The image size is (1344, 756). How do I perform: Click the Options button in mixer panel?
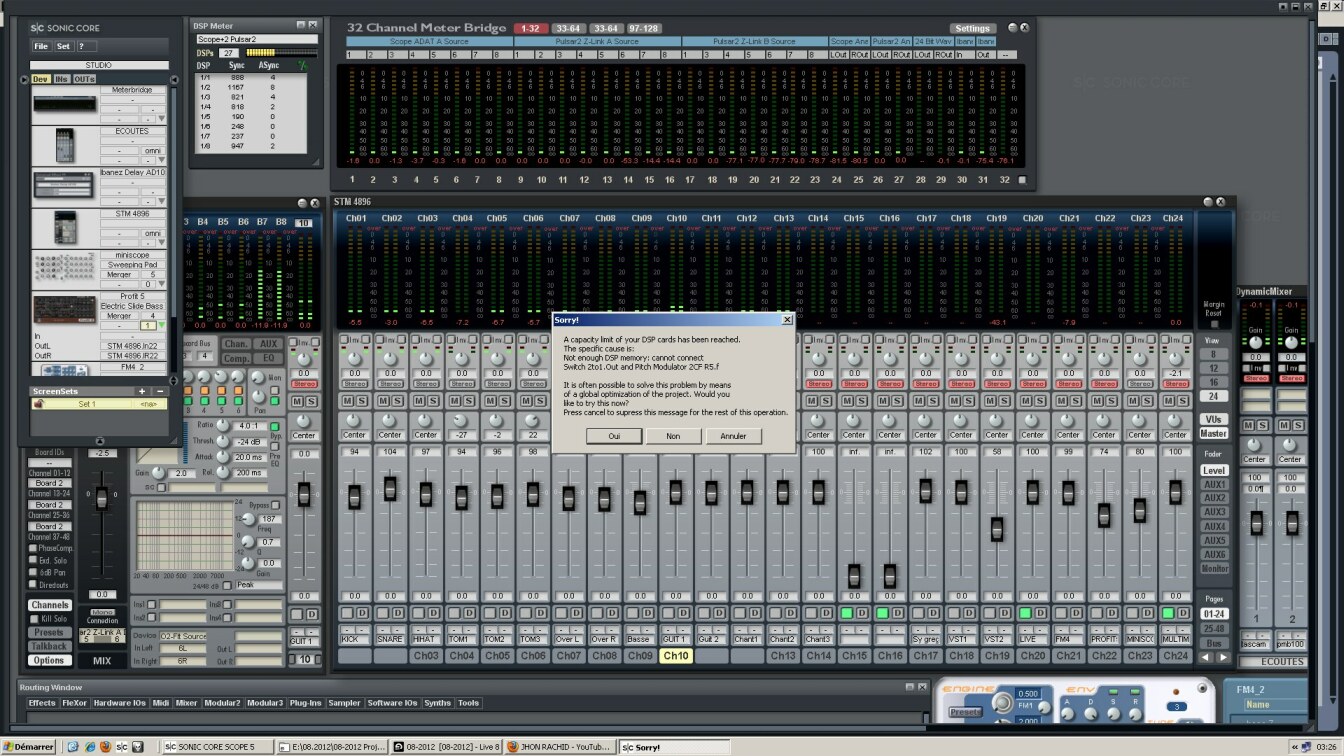[49, 661]
